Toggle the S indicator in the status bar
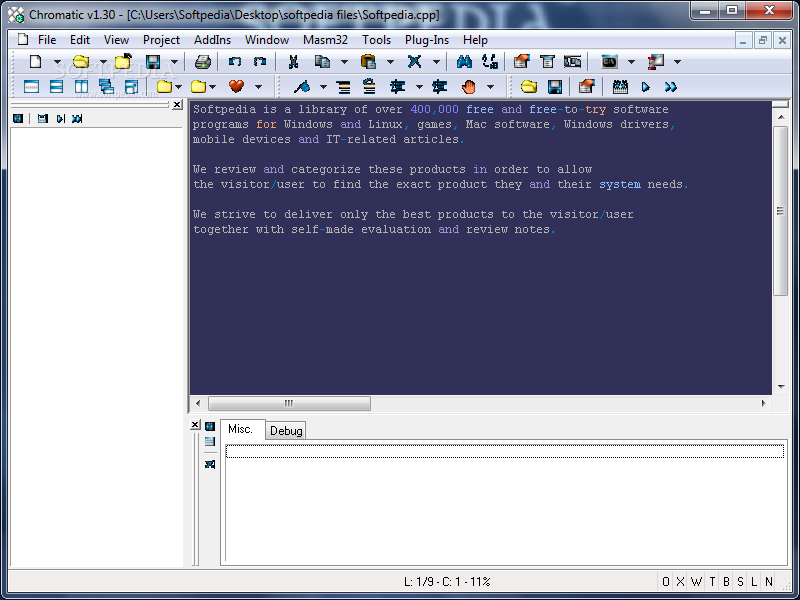This screenshot has width=800, height=600. (x=740, y=582)
